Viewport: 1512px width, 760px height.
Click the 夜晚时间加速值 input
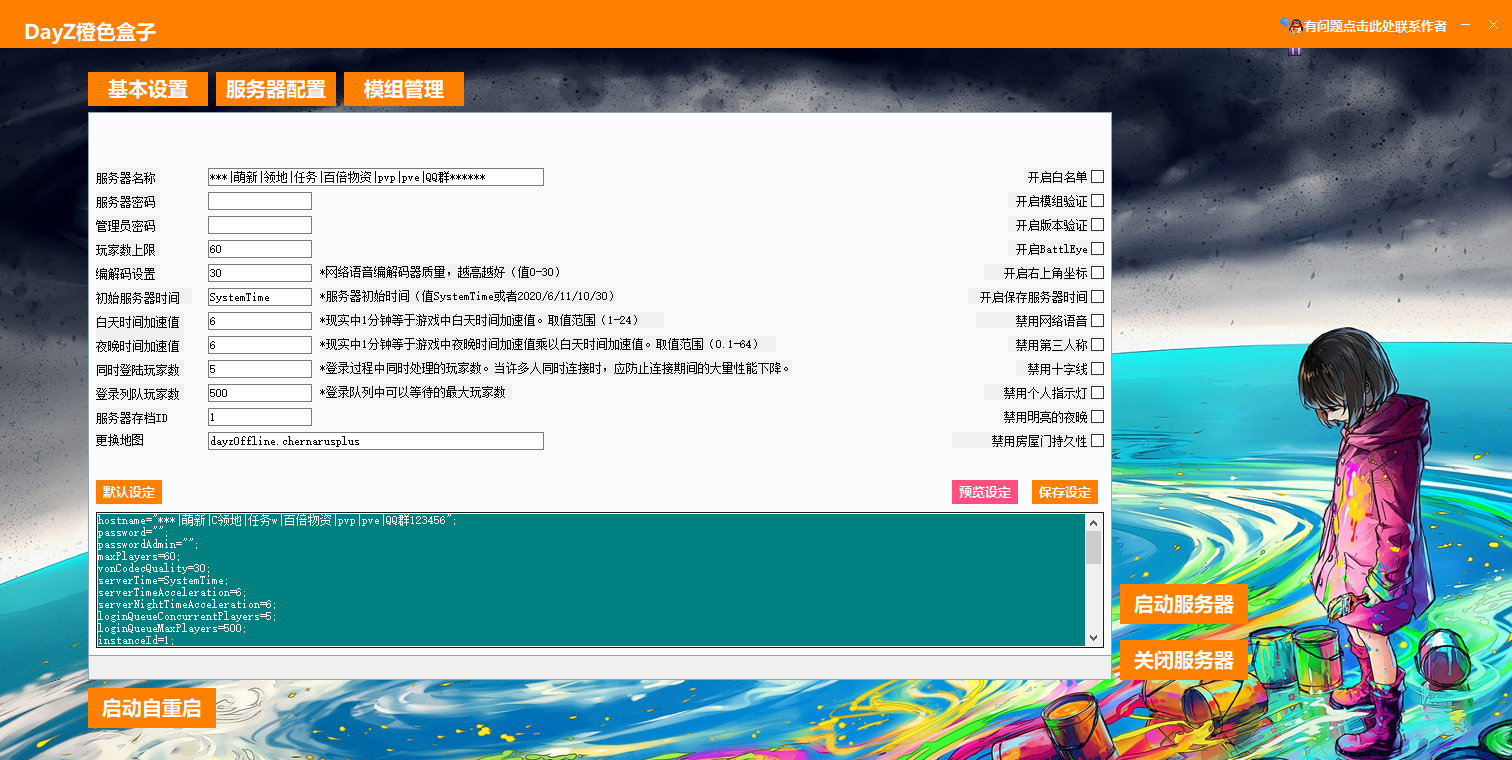tap(260, 345)
